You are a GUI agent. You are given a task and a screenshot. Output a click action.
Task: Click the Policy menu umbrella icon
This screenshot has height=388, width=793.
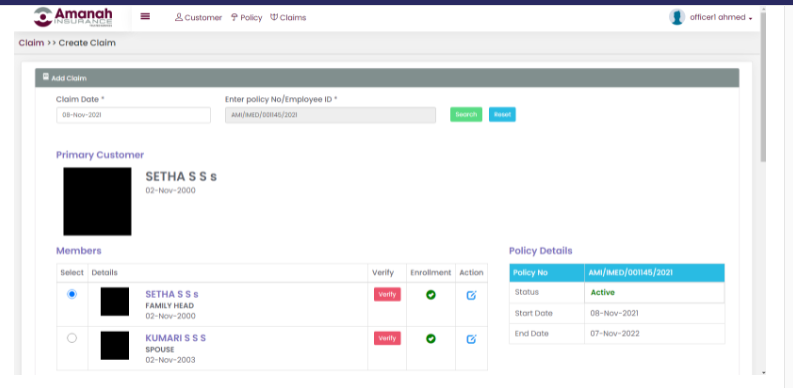(234, 17)
